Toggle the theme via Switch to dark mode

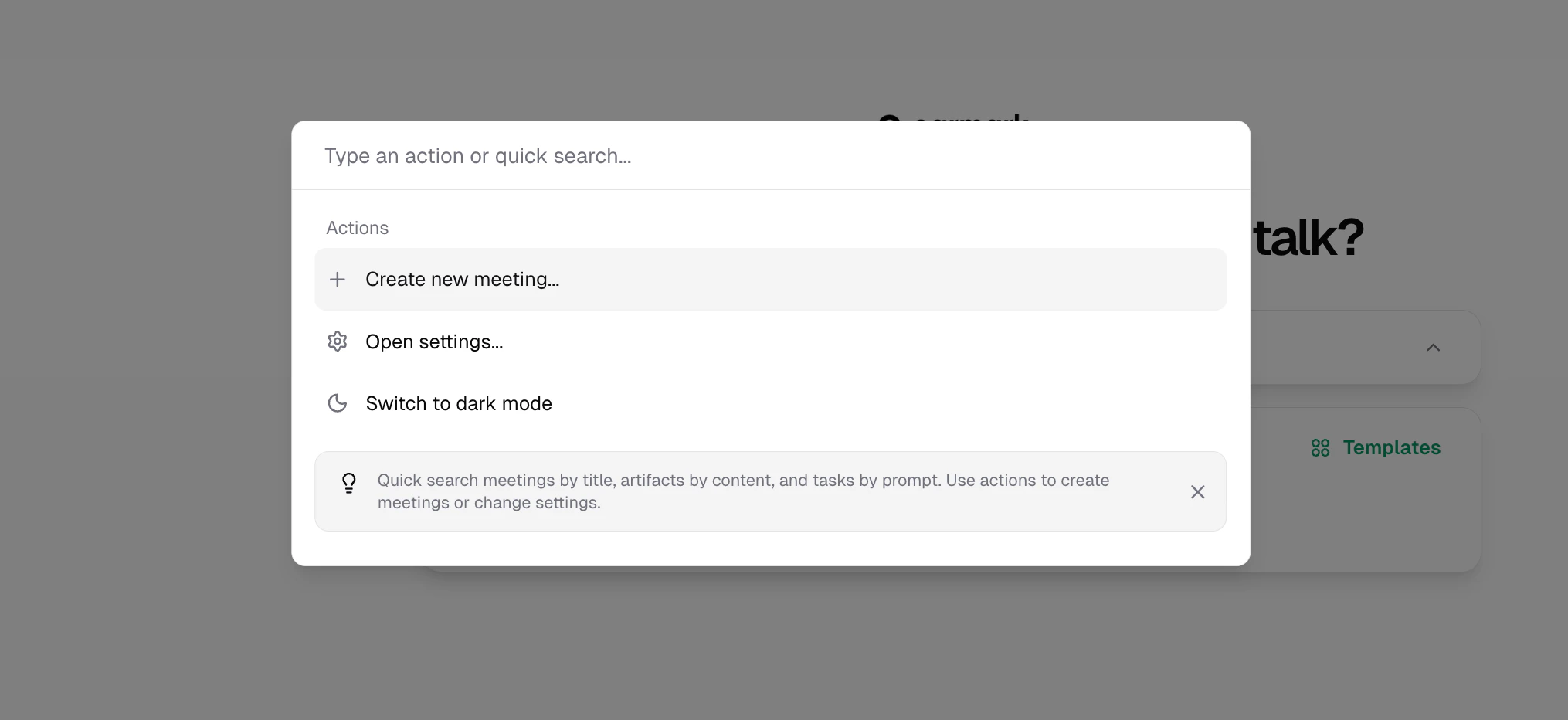click(x=458, y=402)
